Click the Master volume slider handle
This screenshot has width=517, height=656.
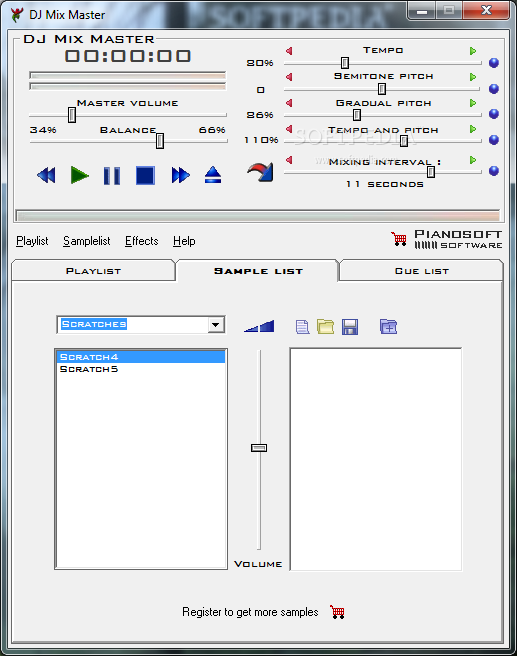pyautogui.click(x=72, y=115)
